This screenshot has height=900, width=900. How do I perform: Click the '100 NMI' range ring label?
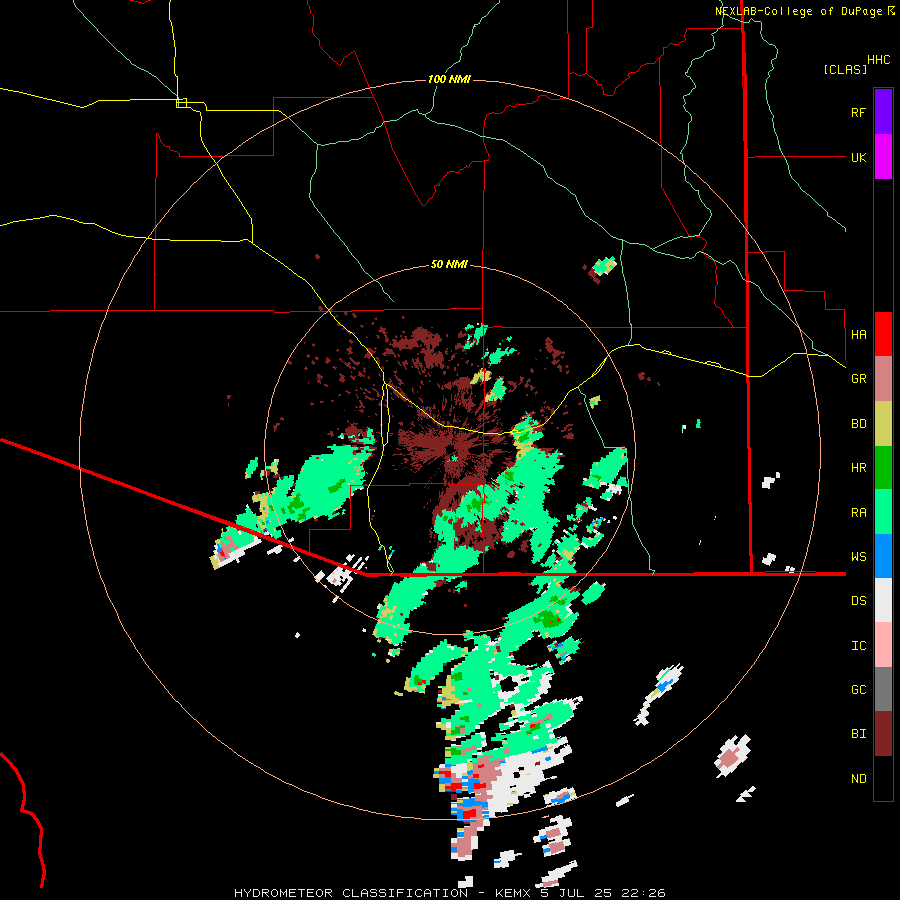point(449,79)
